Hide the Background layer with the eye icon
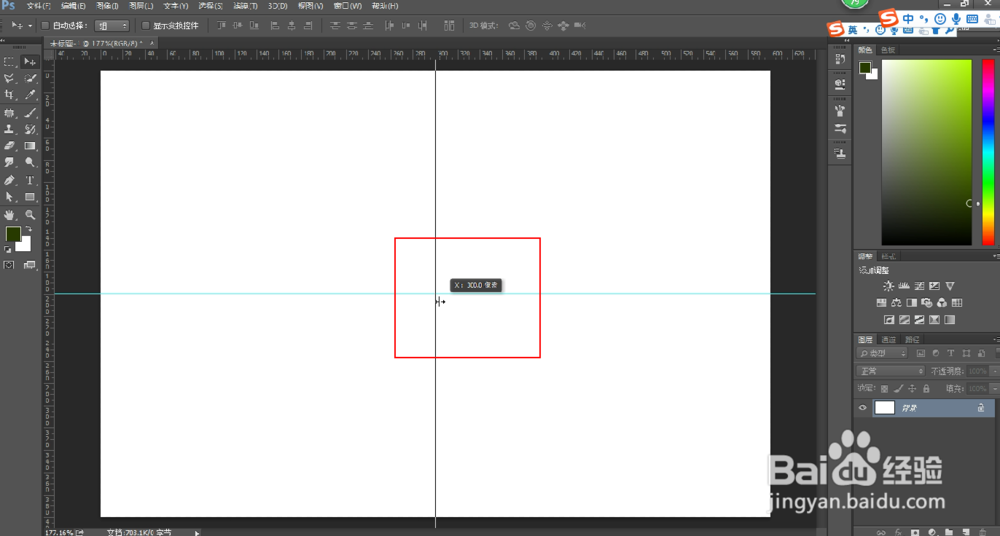Viewport: 1000px width, 536px height. pyautogui.click(x=863, y=408)
